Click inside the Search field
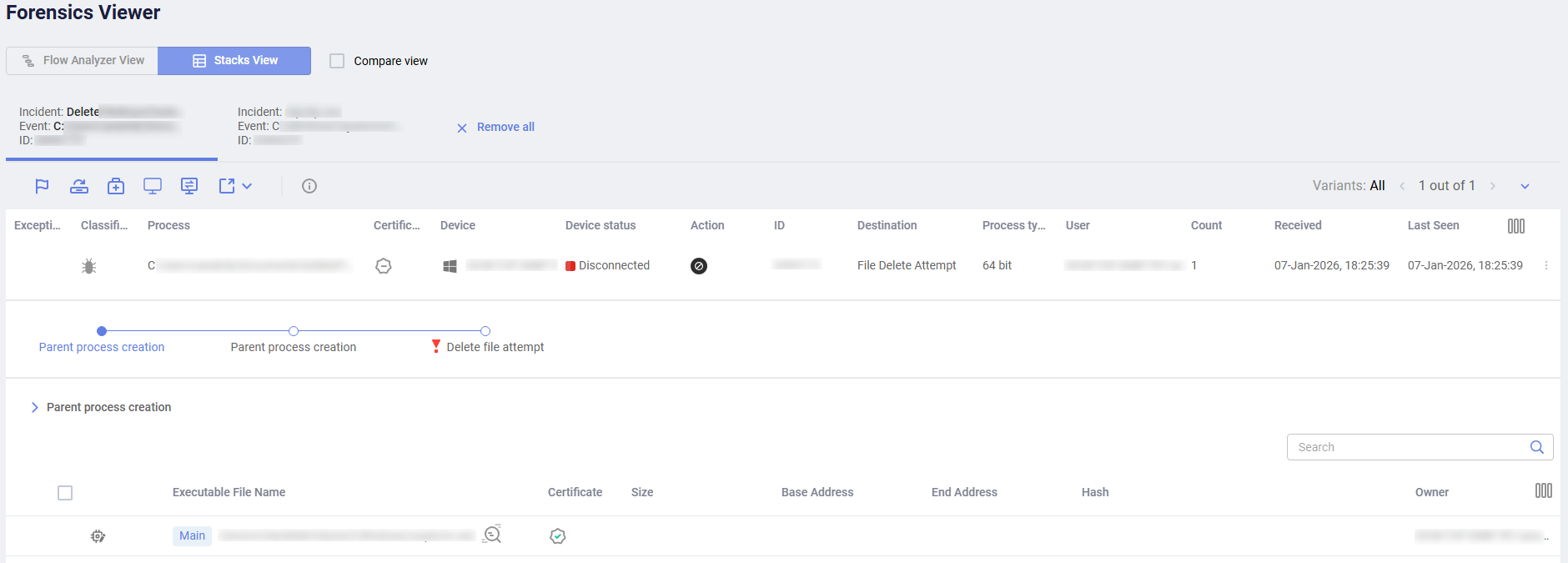 pyautogui.click(x=1410, y=447)
